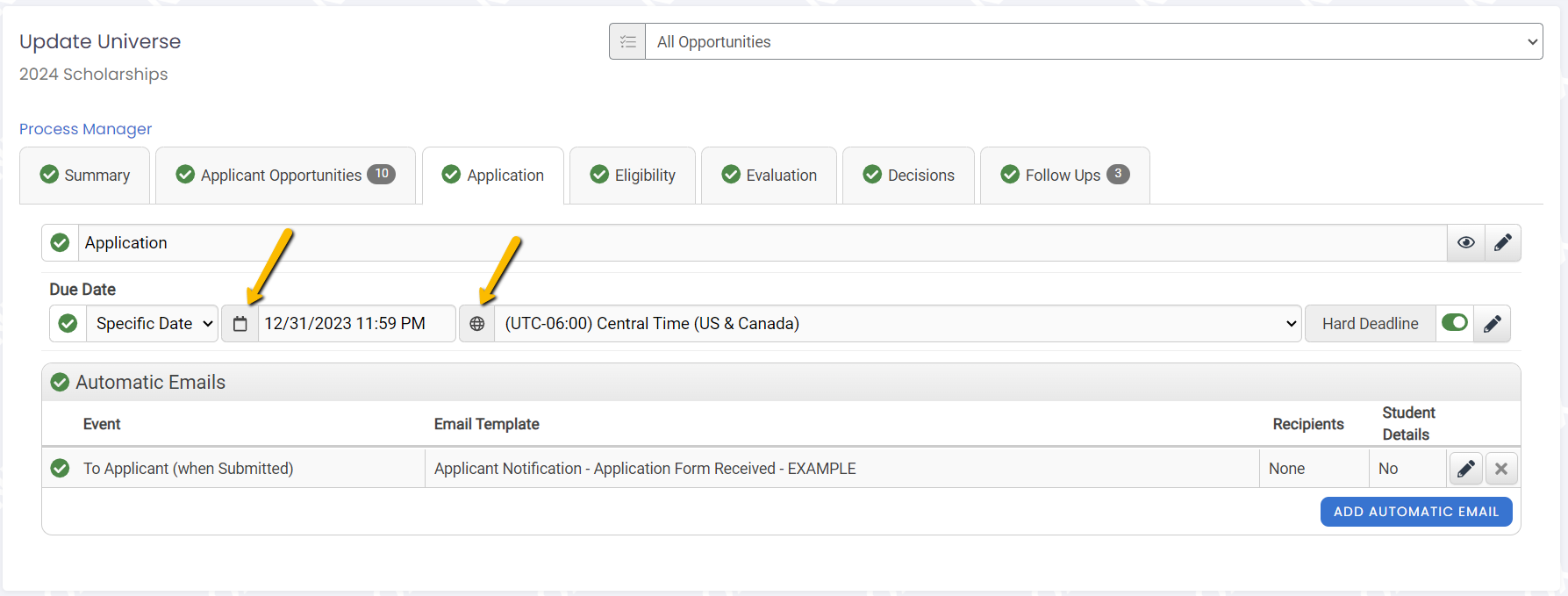The width and height of the screenshot is (1568, 596).
Task: Click the Event column header
Action: pyautogui.click(x=102, y=424)
